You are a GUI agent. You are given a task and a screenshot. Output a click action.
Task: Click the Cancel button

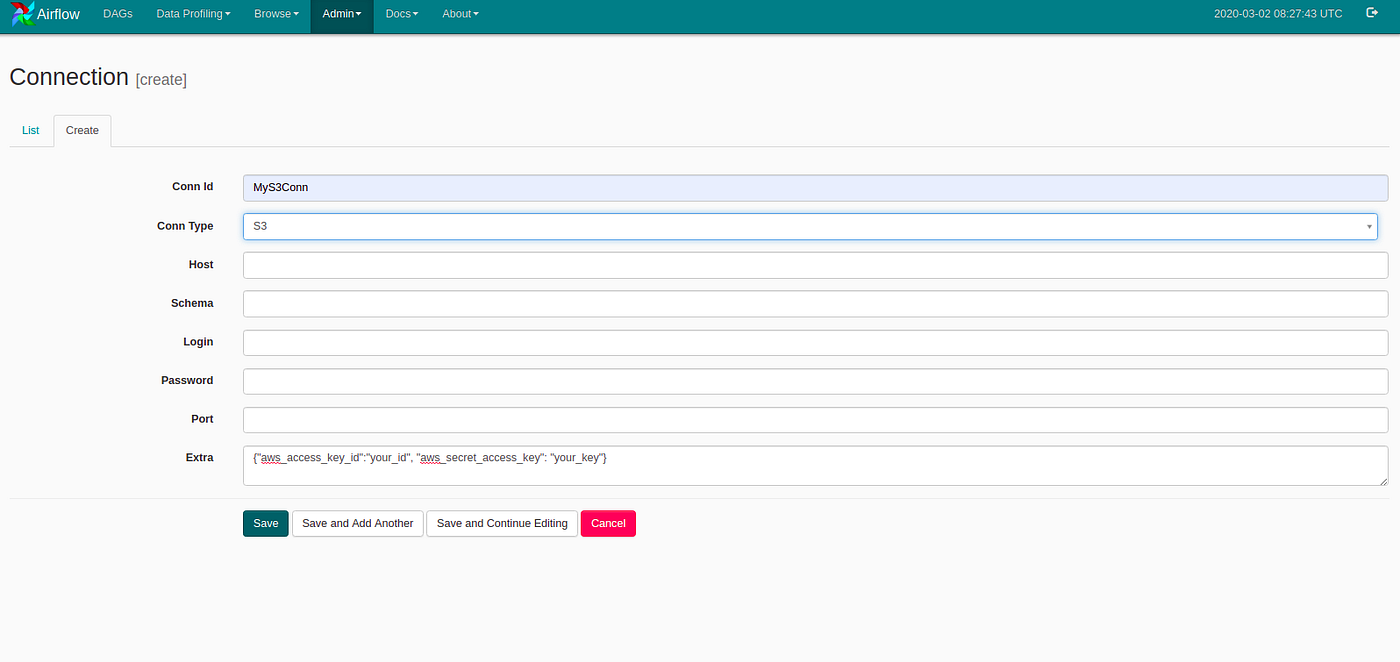608,523
